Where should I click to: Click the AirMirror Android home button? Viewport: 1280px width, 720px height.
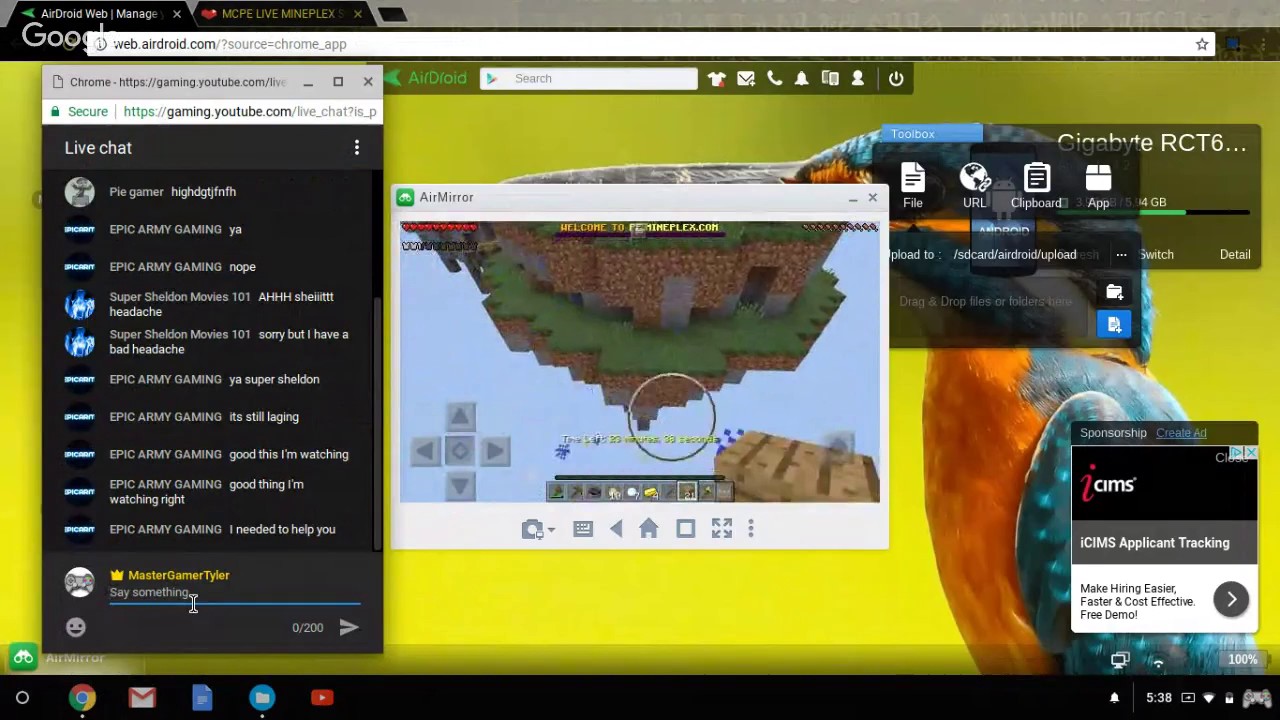648,529
